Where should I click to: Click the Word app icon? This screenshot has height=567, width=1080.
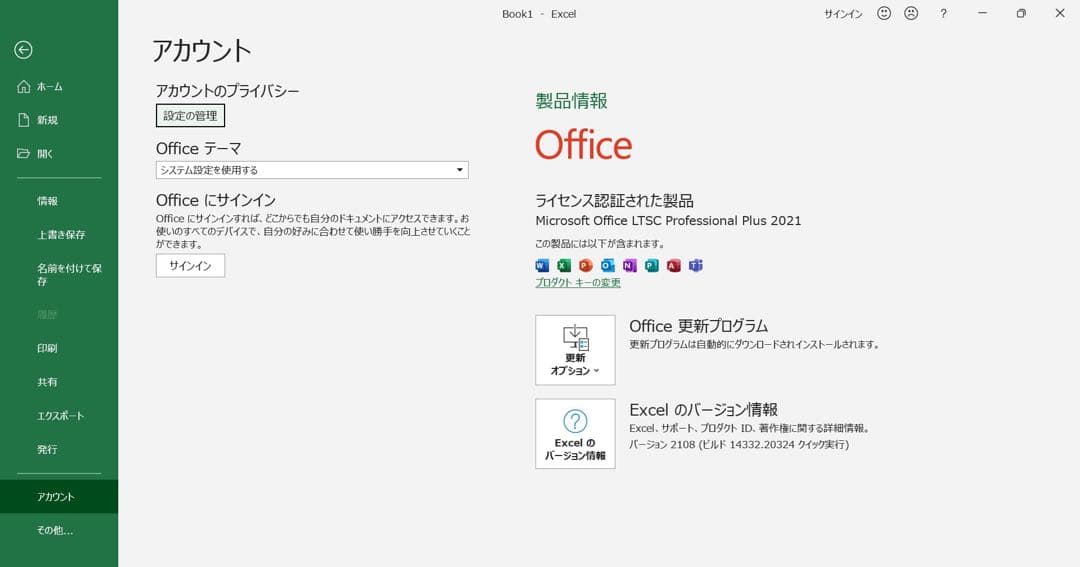(543, 265)
